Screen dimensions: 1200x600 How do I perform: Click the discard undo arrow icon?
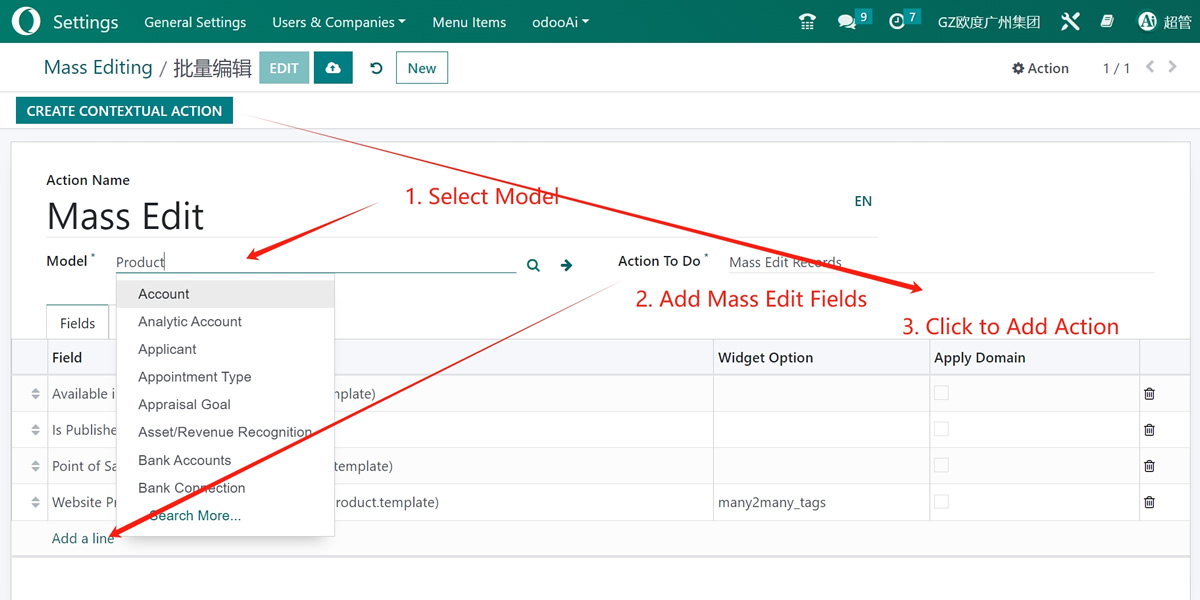(376, 68)
